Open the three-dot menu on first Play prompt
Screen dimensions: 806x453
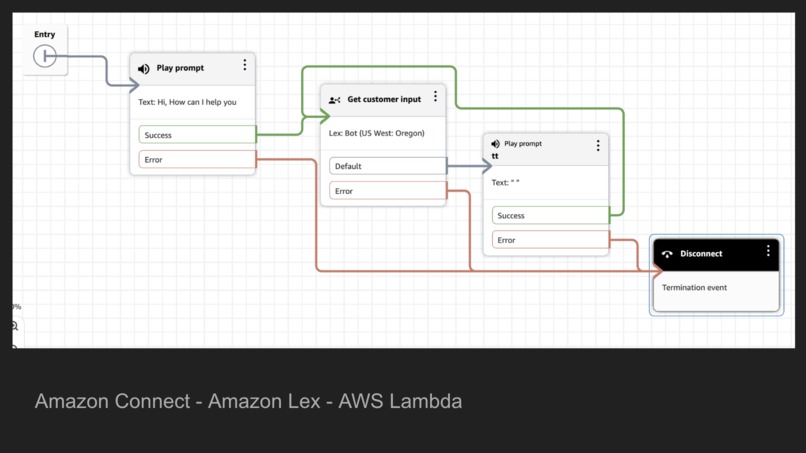pyautogui.click(x=245, y=65)
